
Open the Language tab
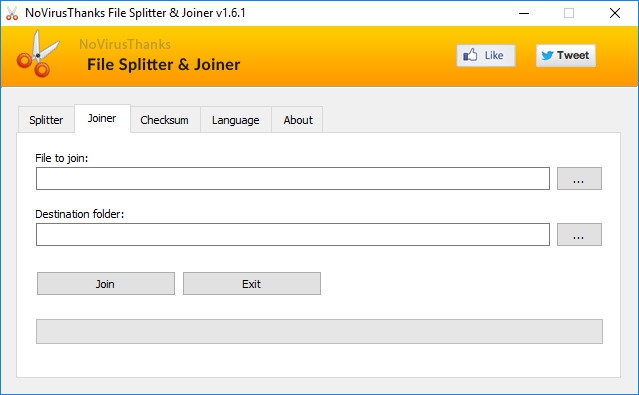[x=236, y=120]
